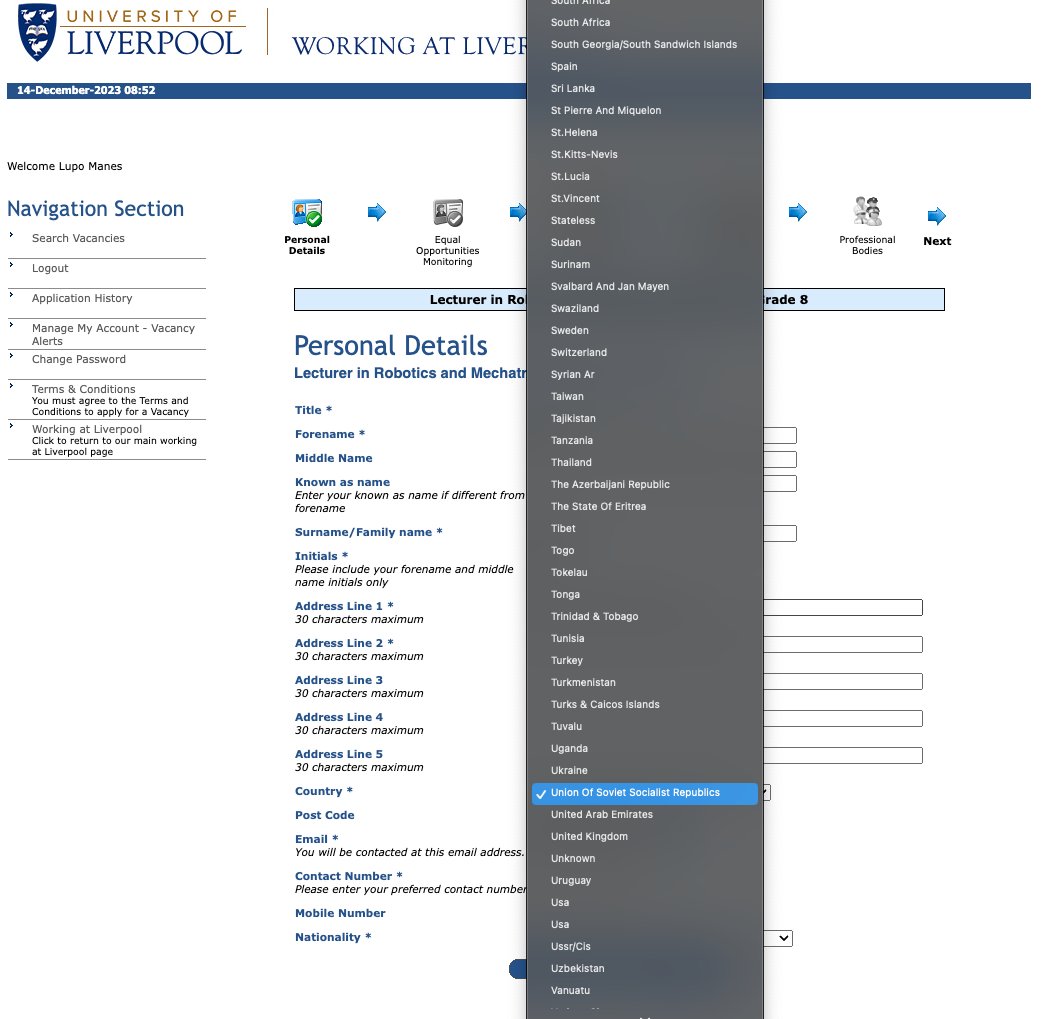Click into Address Line 3 field
This screenshot has height=1019, width=1051.
tap(843, 681)
